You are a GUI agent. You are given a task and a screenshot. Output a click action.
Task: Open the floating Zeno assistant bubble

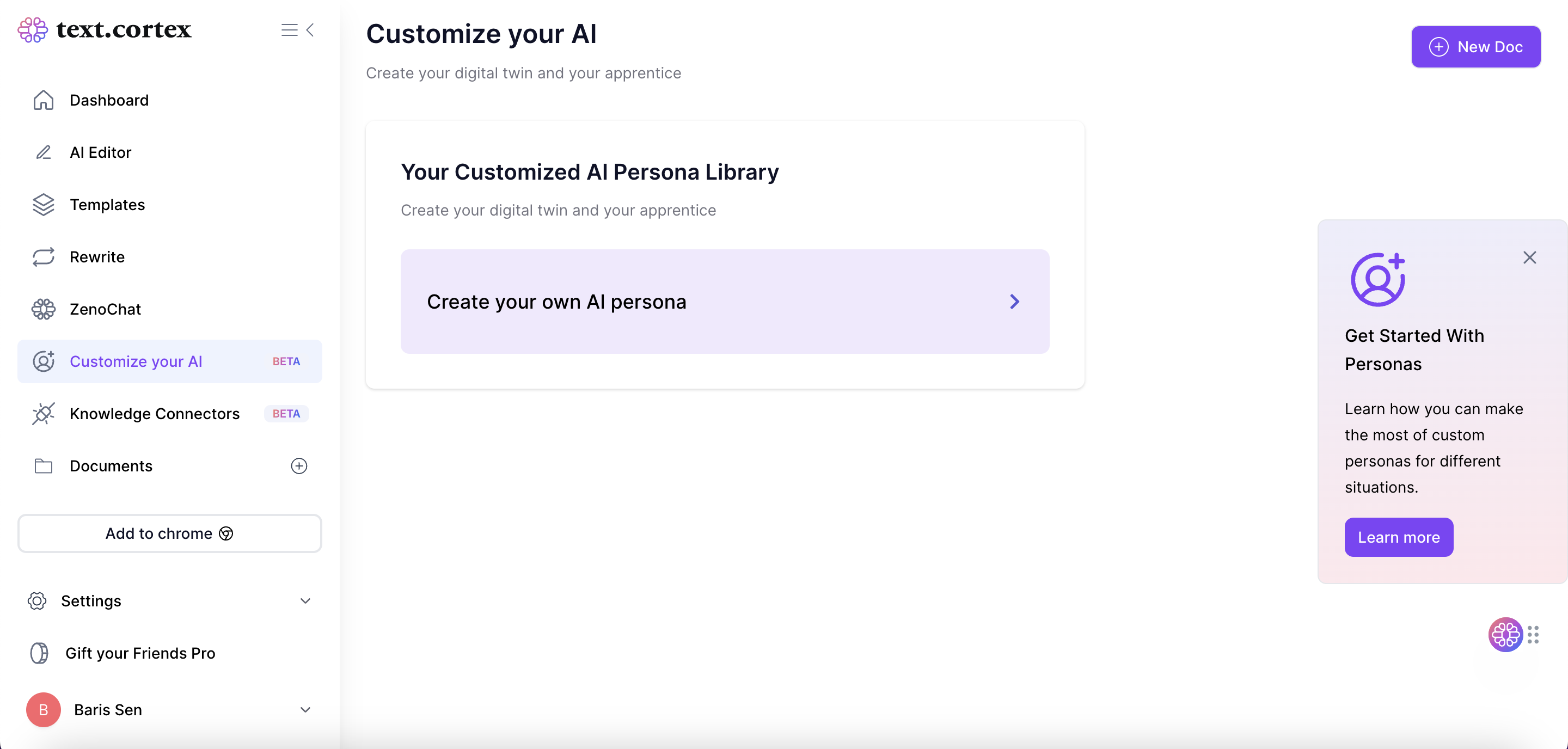tap(1505, 635)
